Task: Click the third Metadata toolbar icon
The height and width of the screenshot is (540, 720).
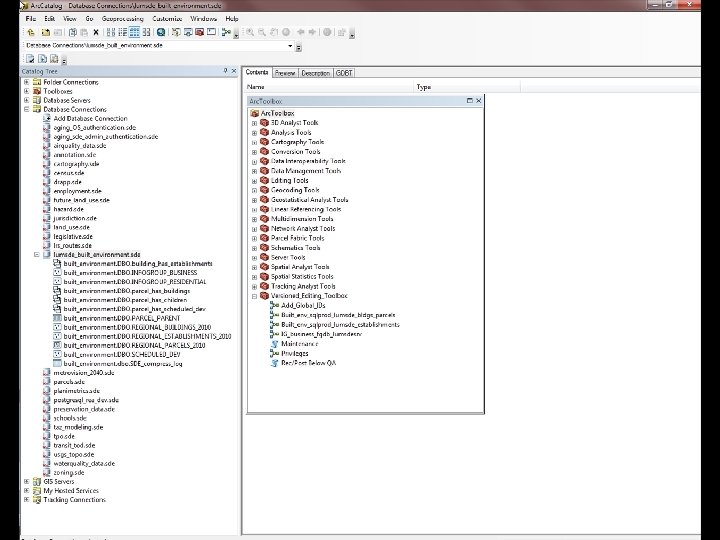Action: pyautogui.click(x=54, y=59)
